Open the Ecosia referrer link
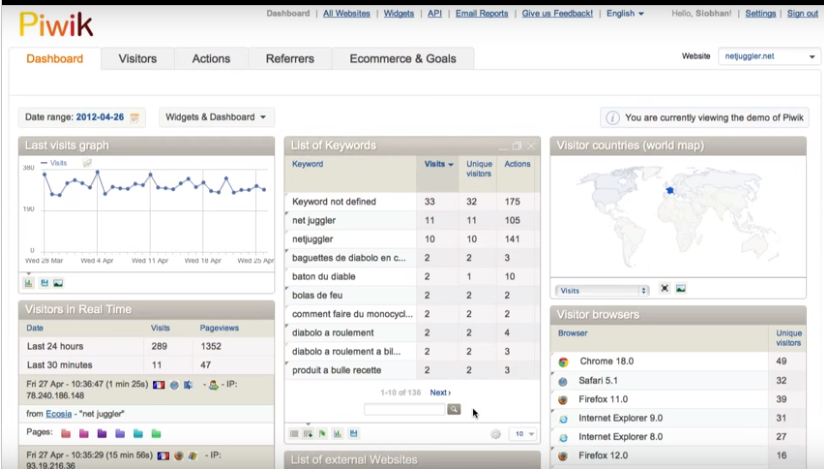The width and height of the screenshot is (824, 469). click(x=60, y=413)
